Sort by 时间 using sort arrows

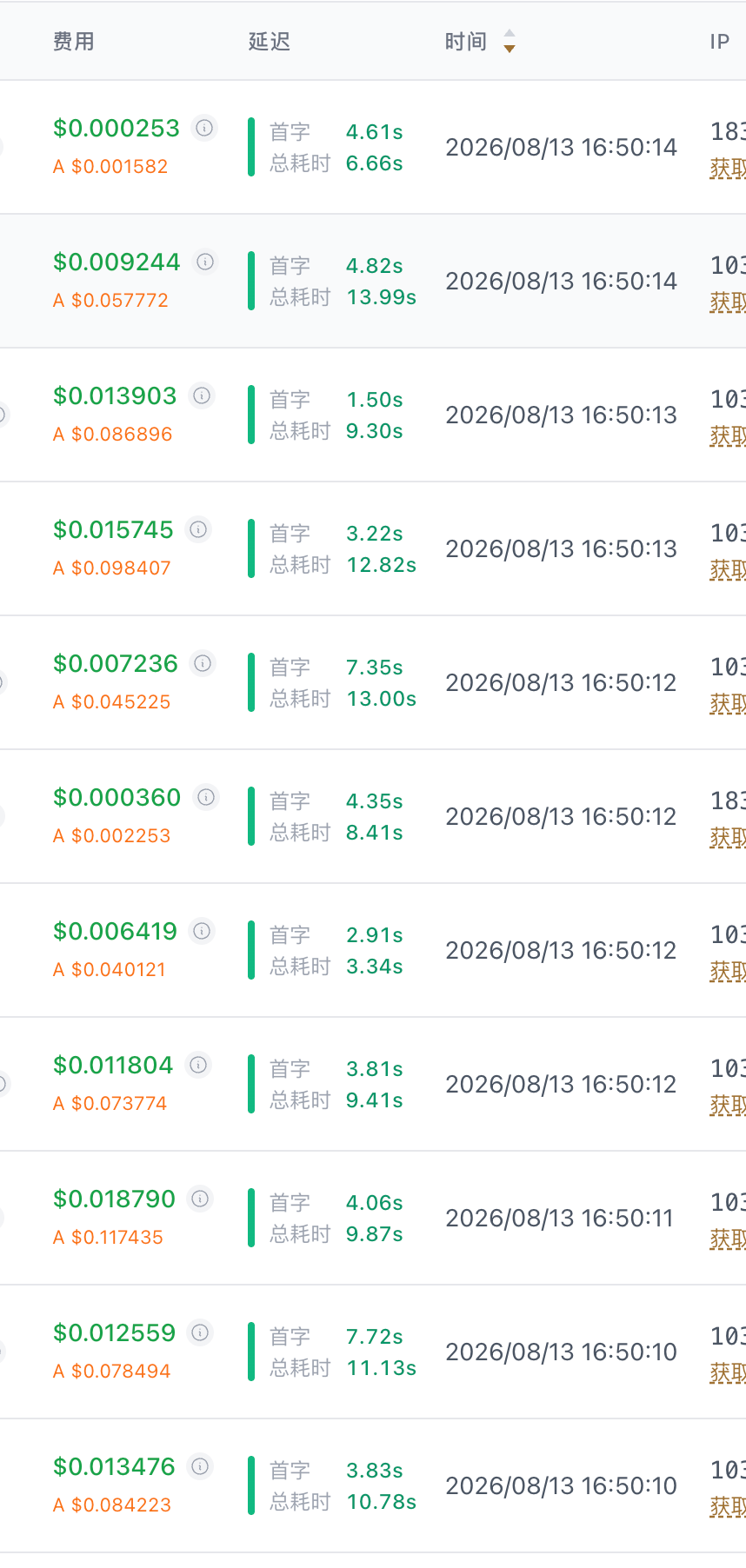coord(510,41)
